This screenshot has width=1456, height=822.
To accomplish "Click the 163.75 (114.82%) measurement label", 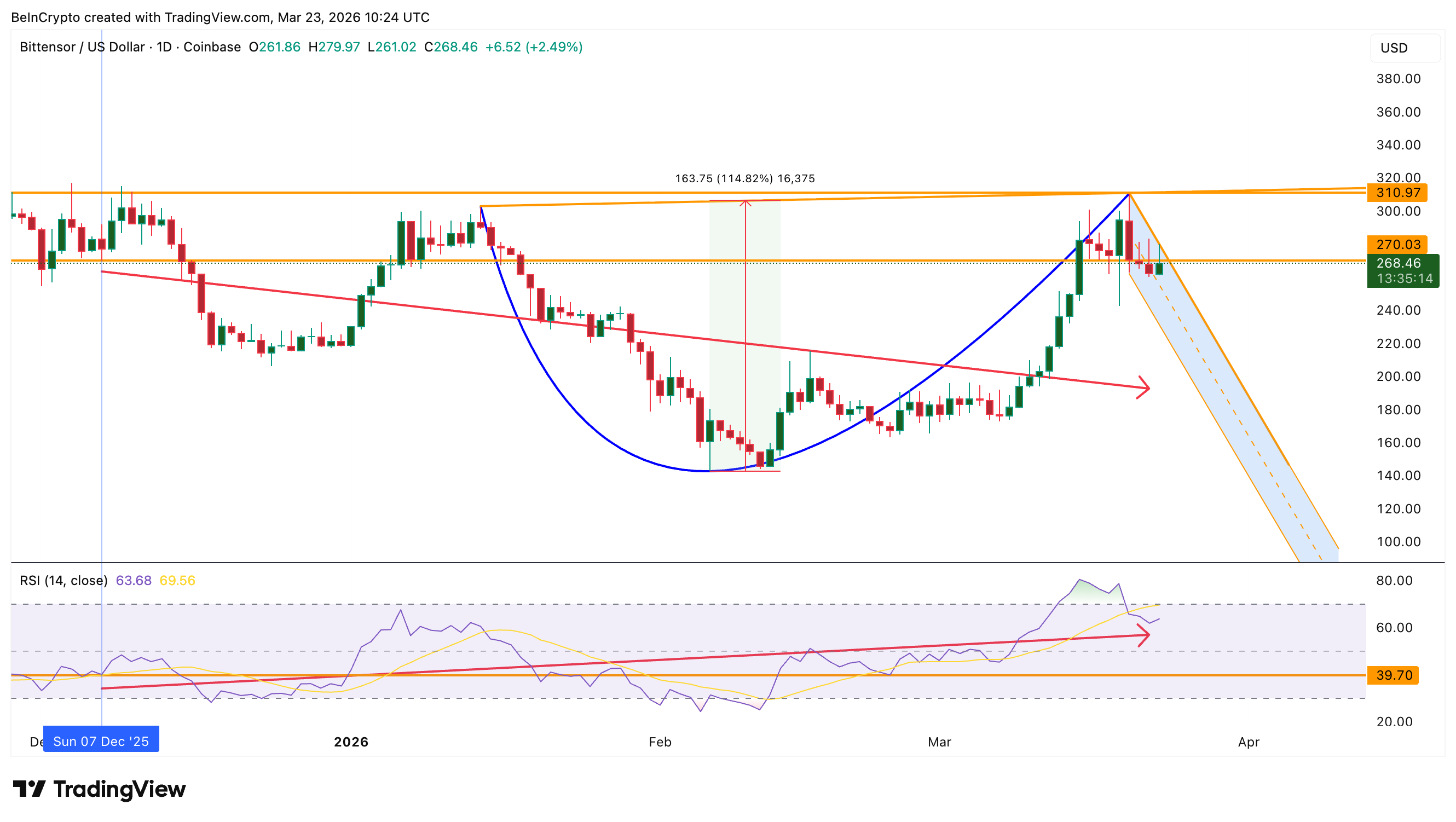I will tap(745, 177).
